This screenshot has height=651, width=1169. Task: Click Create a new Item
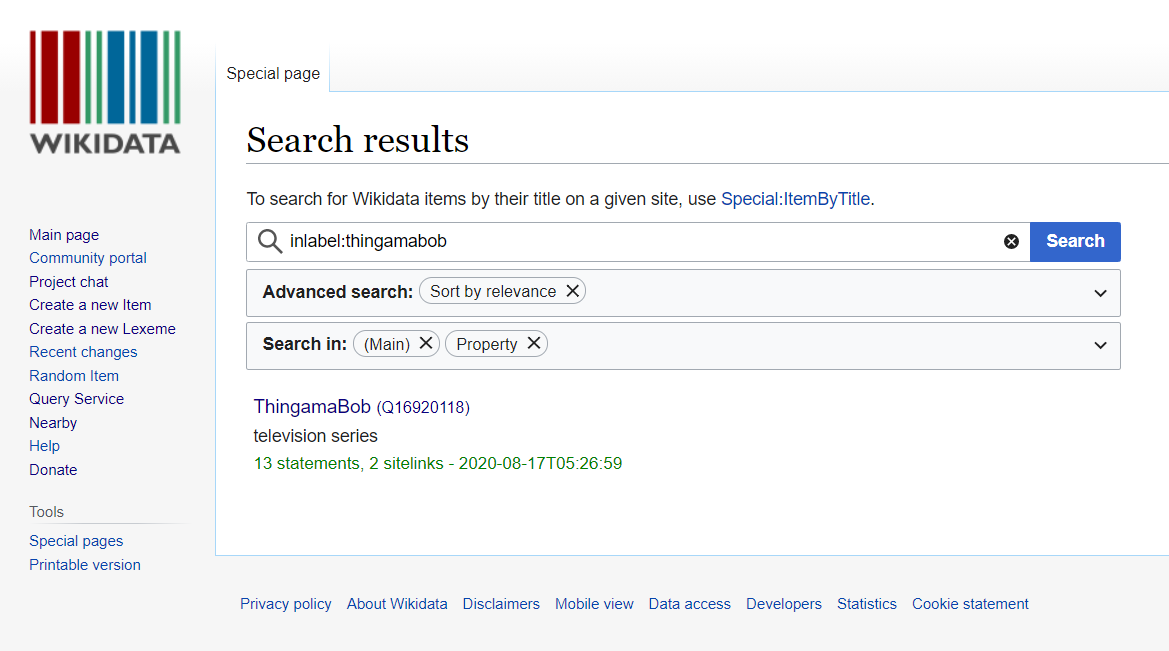tap(90, 305)
